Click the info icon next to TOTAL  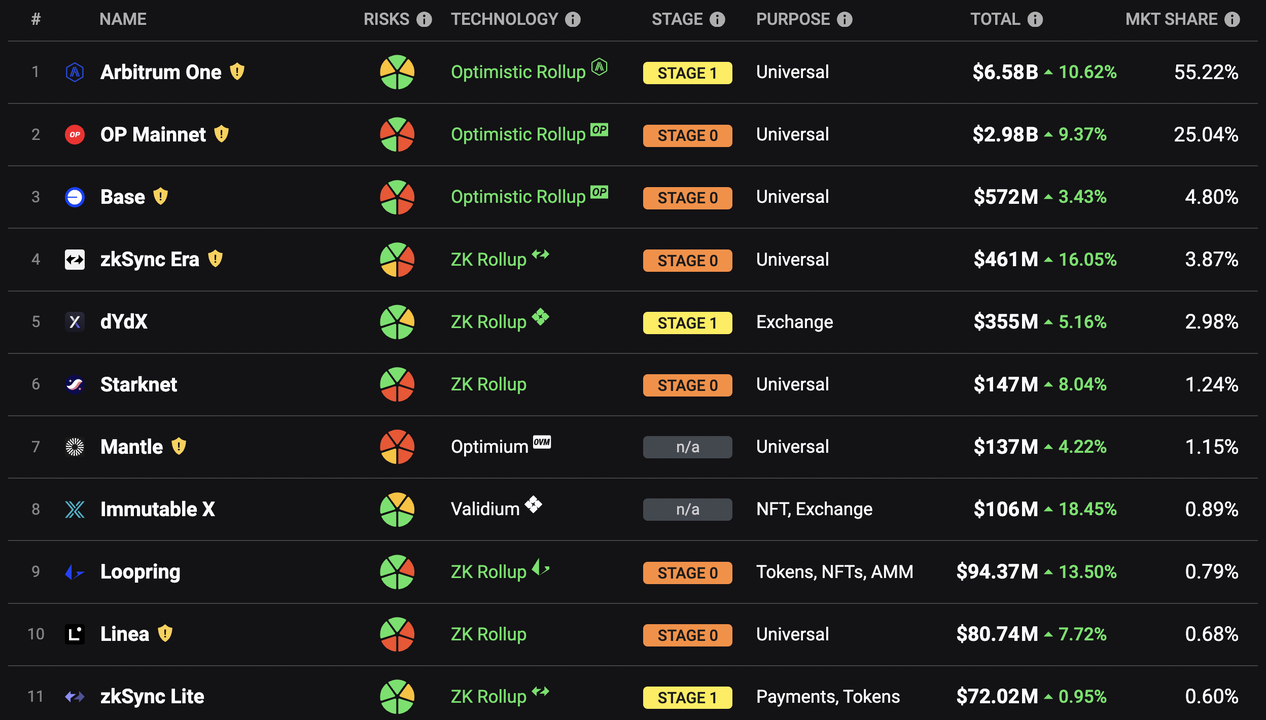coord(1035,20)
